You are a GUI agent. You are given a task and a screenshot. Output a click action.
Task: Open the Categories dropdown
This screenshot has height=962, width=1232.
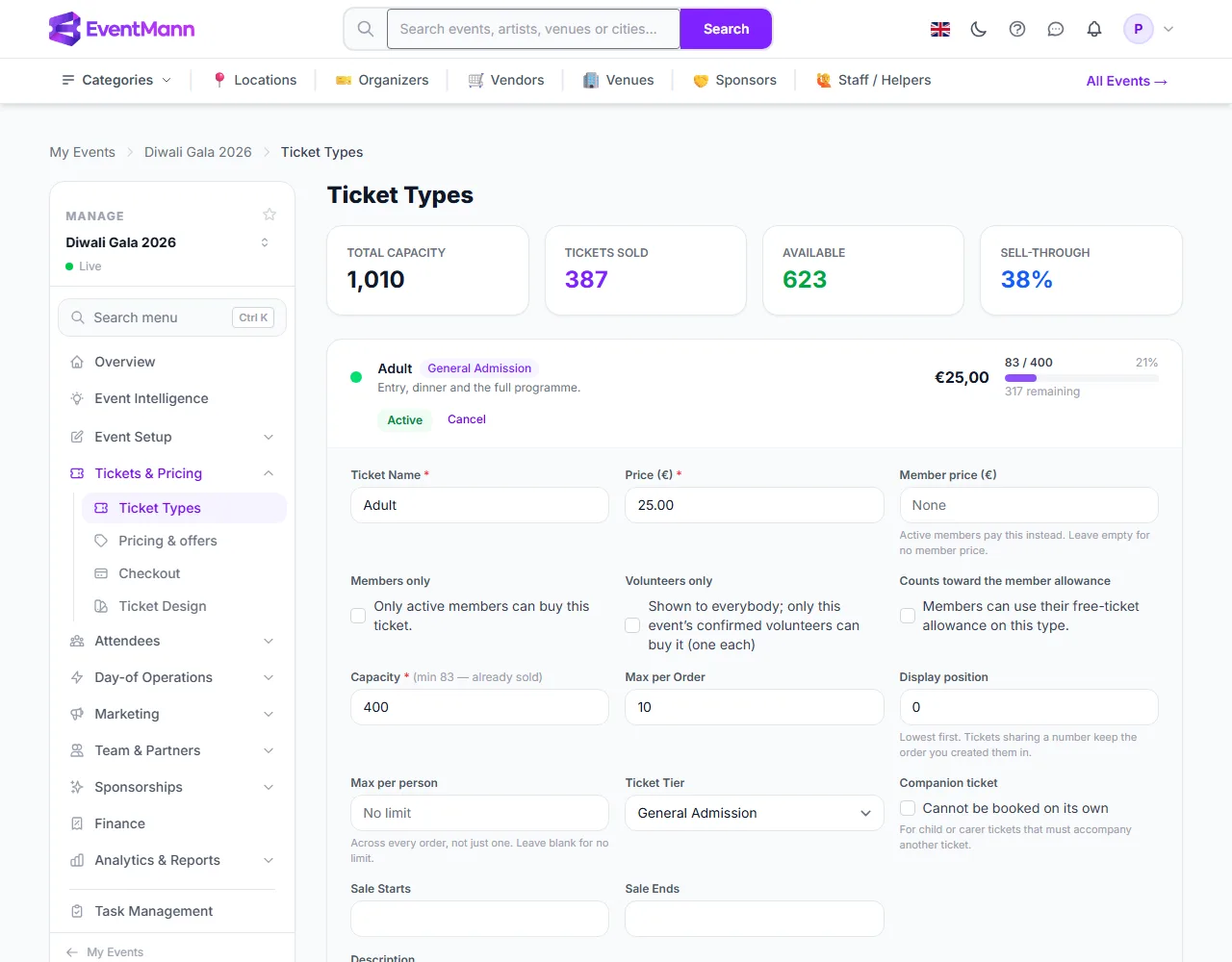coord(116,80)
